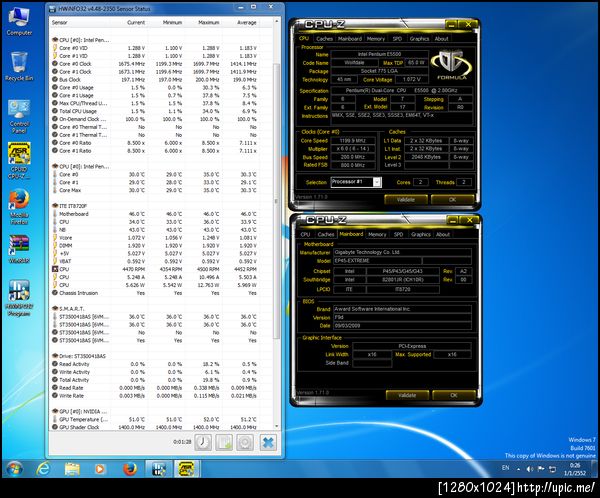Select the DIMM voltage row

click(155, 245)
